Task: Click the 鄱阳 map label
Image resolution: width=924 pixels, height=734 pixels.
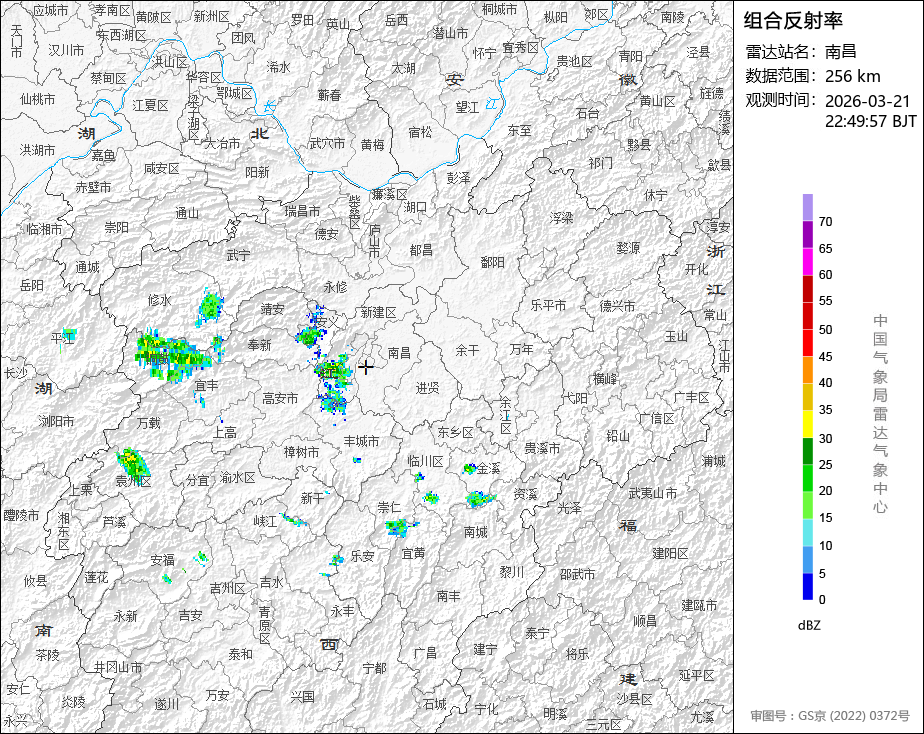Action: pyautogui.click(x=493, y=262)
